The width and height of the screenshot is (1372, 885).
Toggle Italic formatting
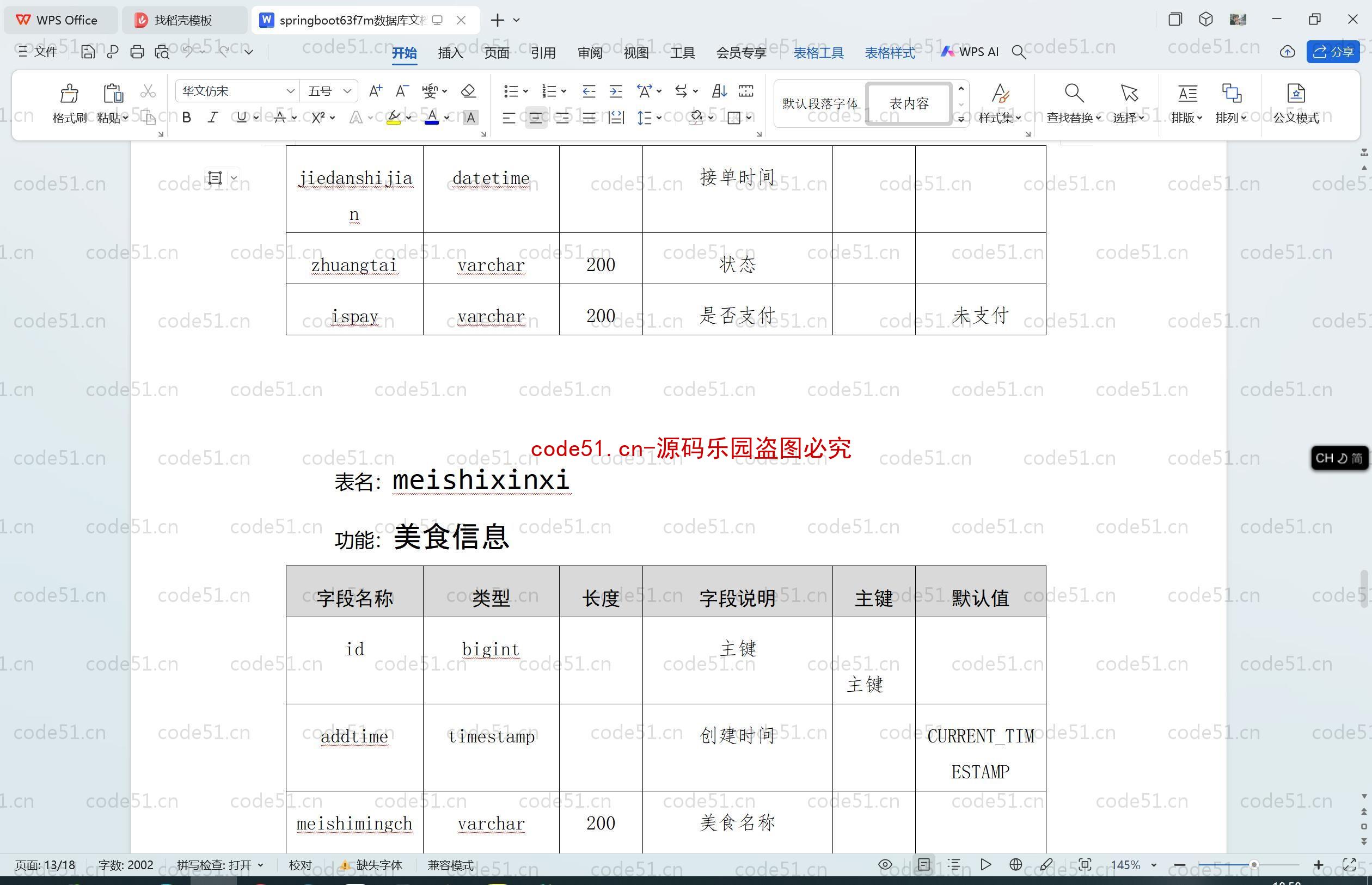click(x=213, y=118)
